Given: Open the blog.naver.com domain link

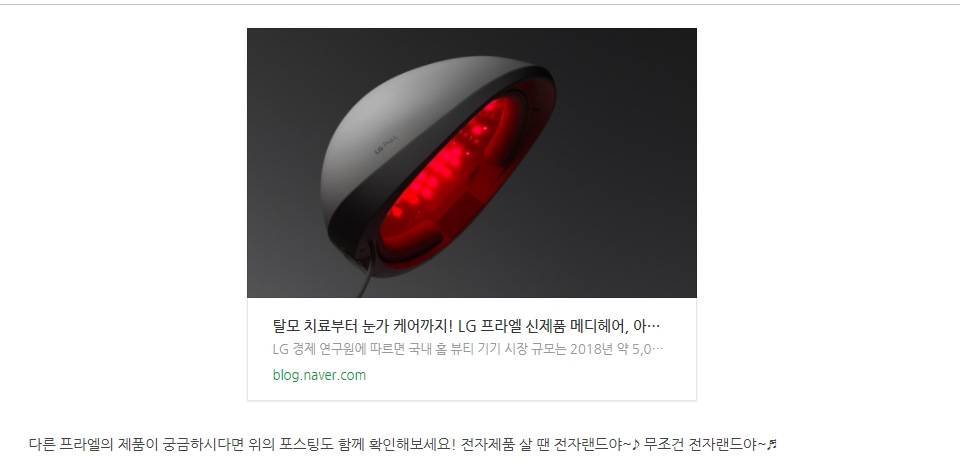Looking at the screenshot, I should 319,375.
